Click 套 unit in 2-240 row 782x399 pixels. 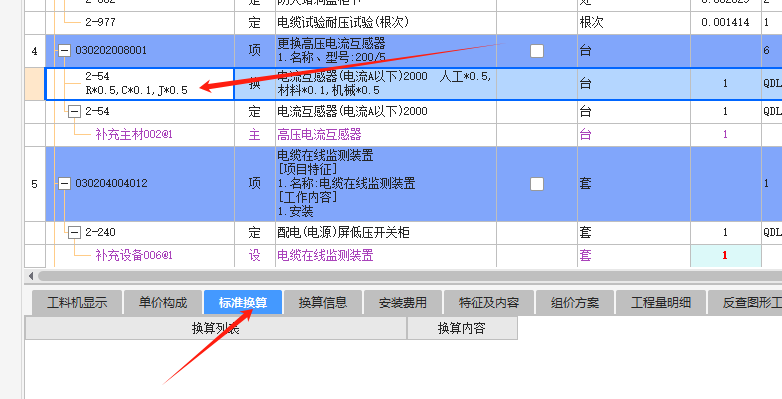pos(633,232)
